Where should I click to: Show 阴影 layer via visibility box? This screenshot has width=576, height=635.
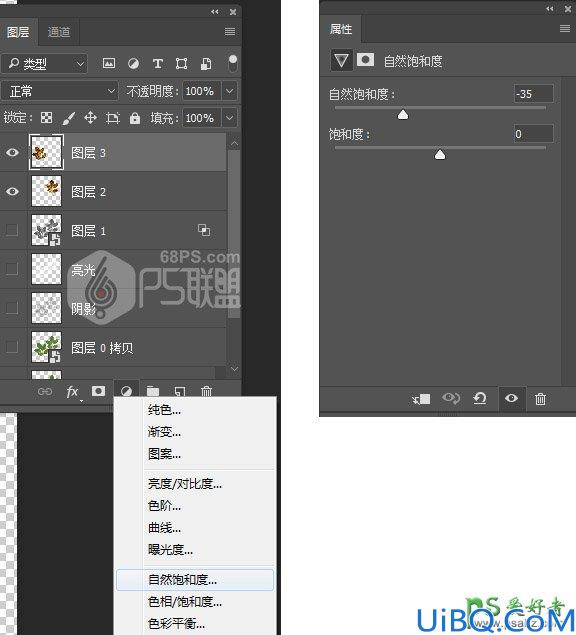coord(12,308)
